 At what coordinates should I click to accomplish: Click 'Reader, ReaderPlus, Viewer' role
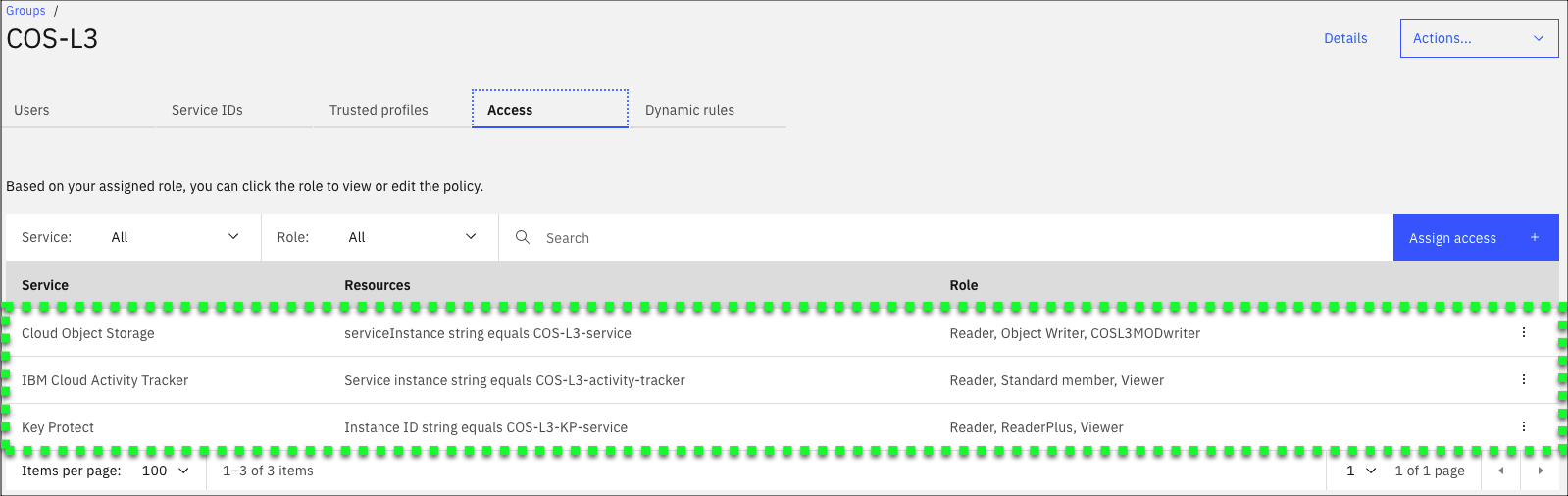[x=1037, y=427]
